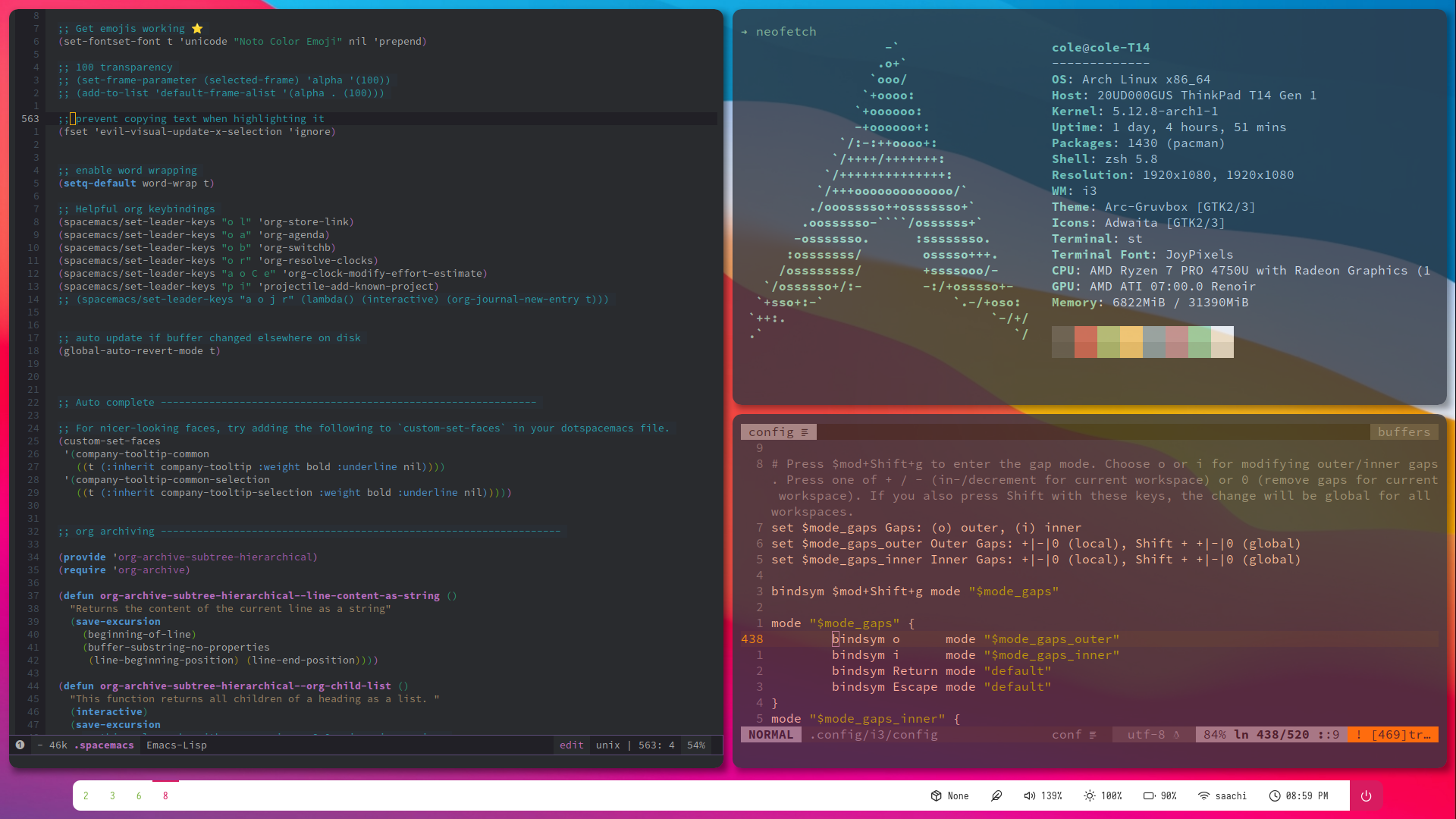Click the bindsym Escape mode "default" line
Image resolution: width=1456 pixels, height=819 pixels.
coord(941,687)
